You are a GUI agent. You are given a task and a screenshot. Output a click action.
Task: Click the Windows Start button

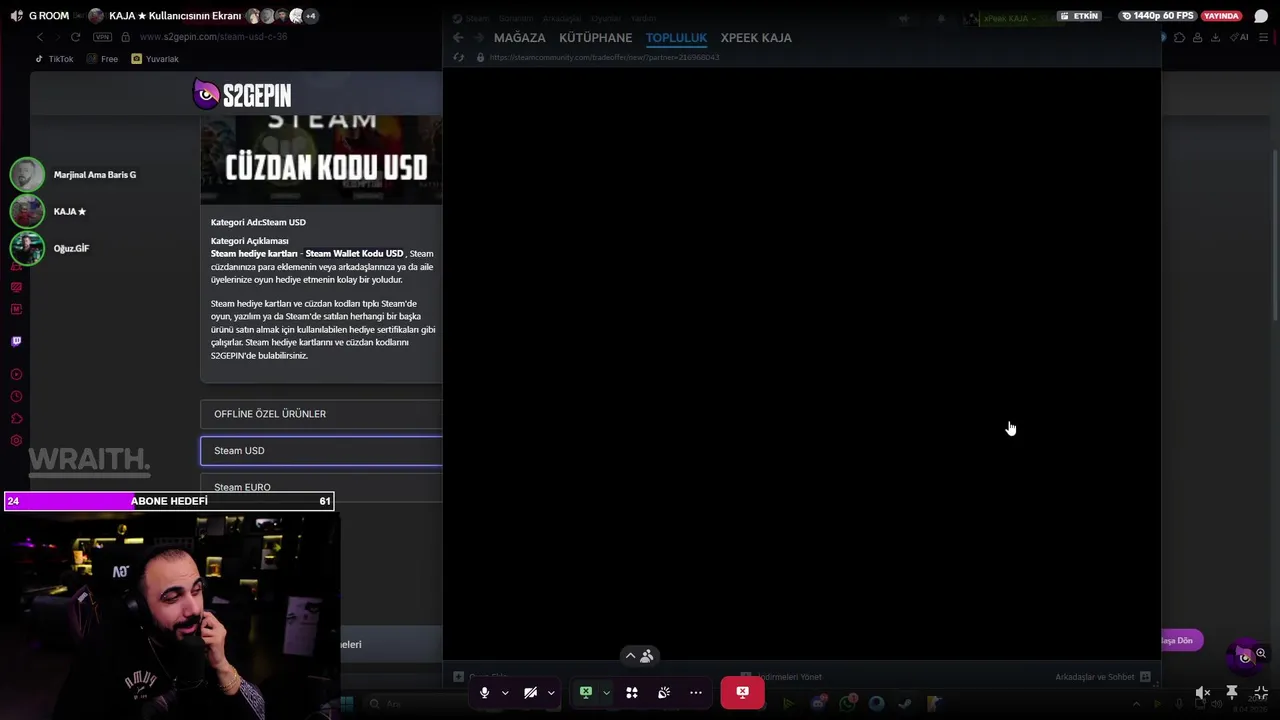346,704
